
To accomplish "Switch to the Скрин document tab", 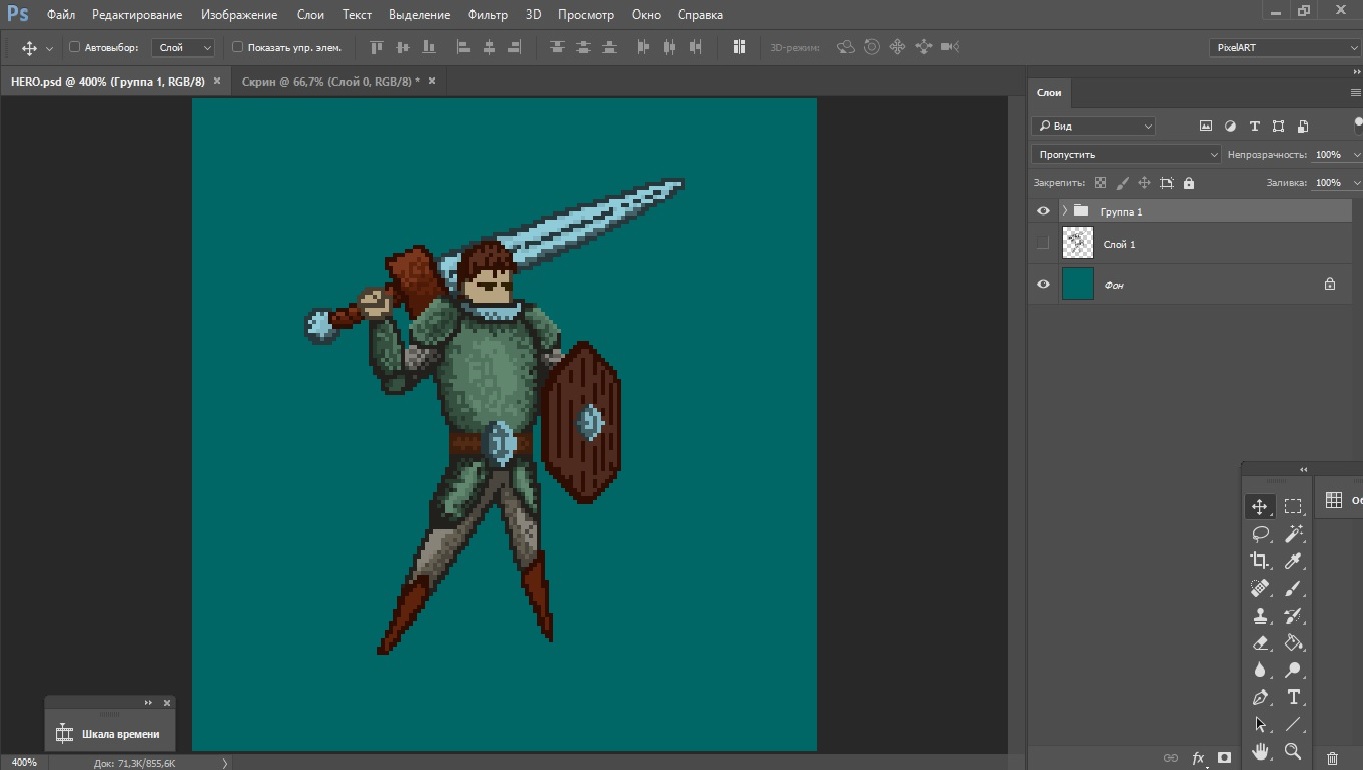I will click(330, 81).
